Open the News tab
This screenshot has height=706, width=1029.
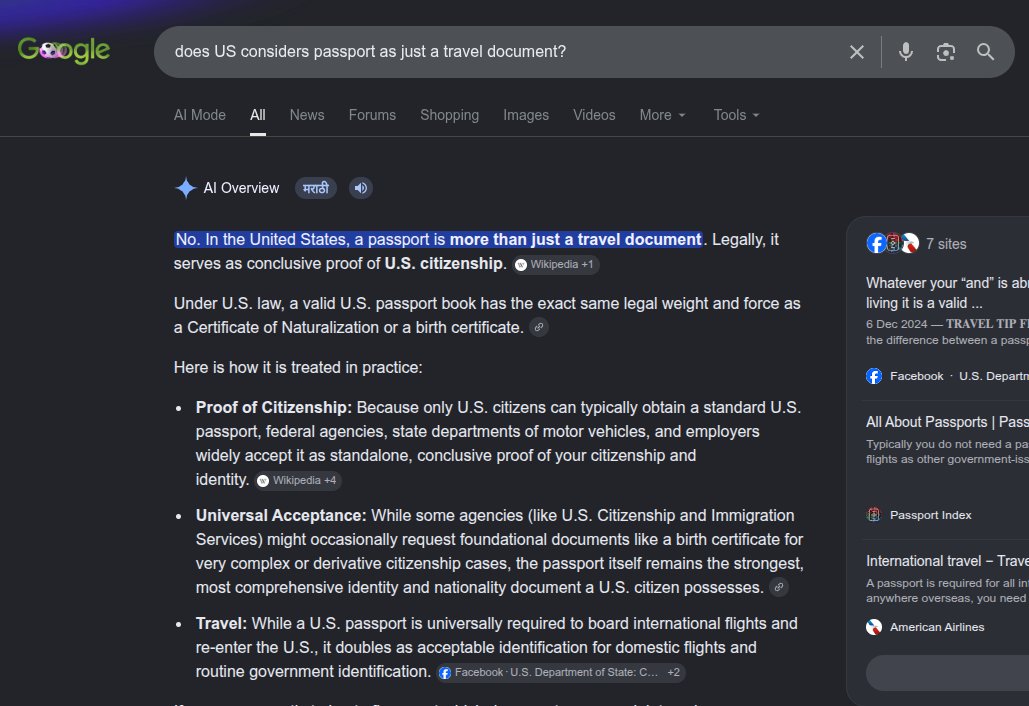[x=307, y=115]
